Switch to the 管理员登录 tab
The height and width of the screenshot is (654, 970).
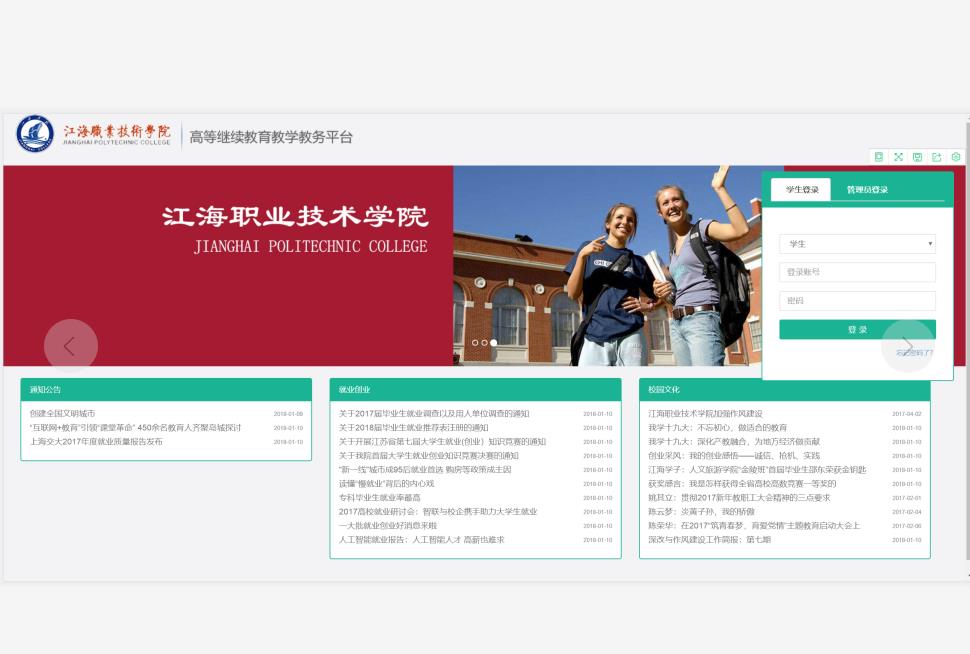[867, 190]
